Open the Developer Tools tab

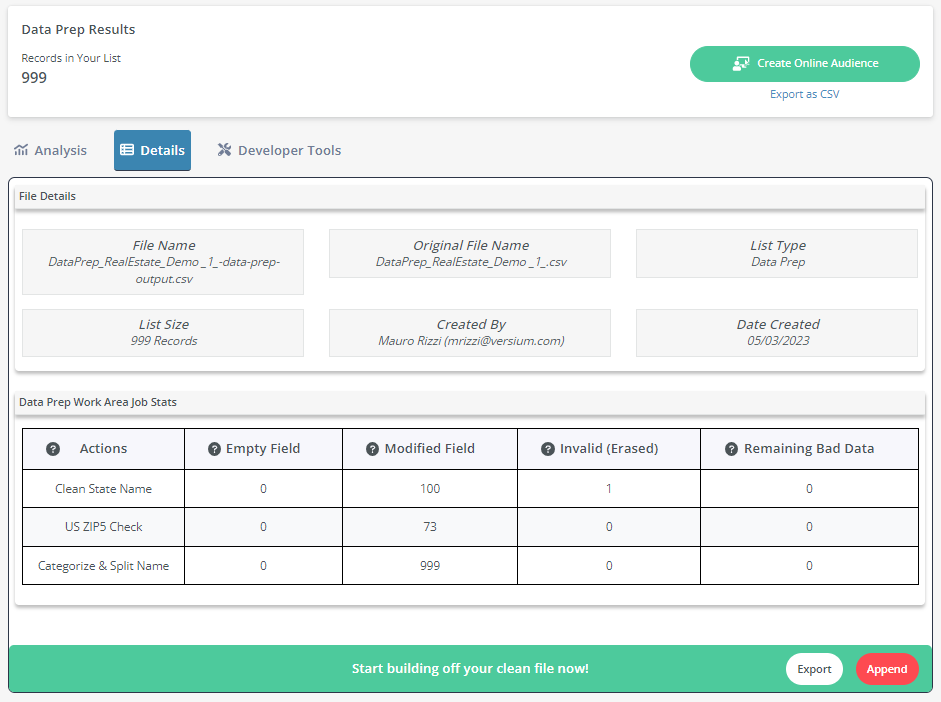(279, 151)
